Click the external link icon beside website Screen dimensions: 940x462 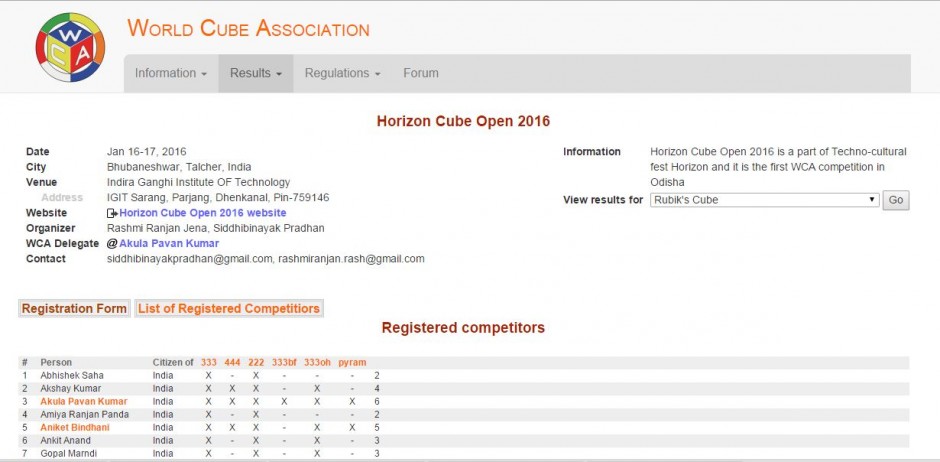click(x=112, y=214)
